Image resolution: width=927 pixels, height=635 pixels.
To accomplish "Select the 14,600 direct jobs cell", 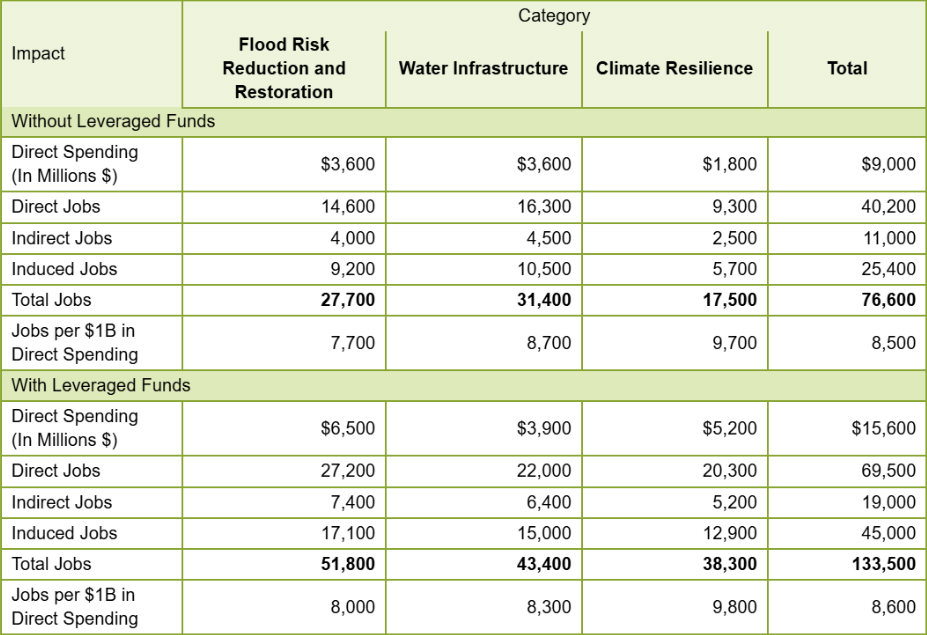I will click(x=284, y=207).
